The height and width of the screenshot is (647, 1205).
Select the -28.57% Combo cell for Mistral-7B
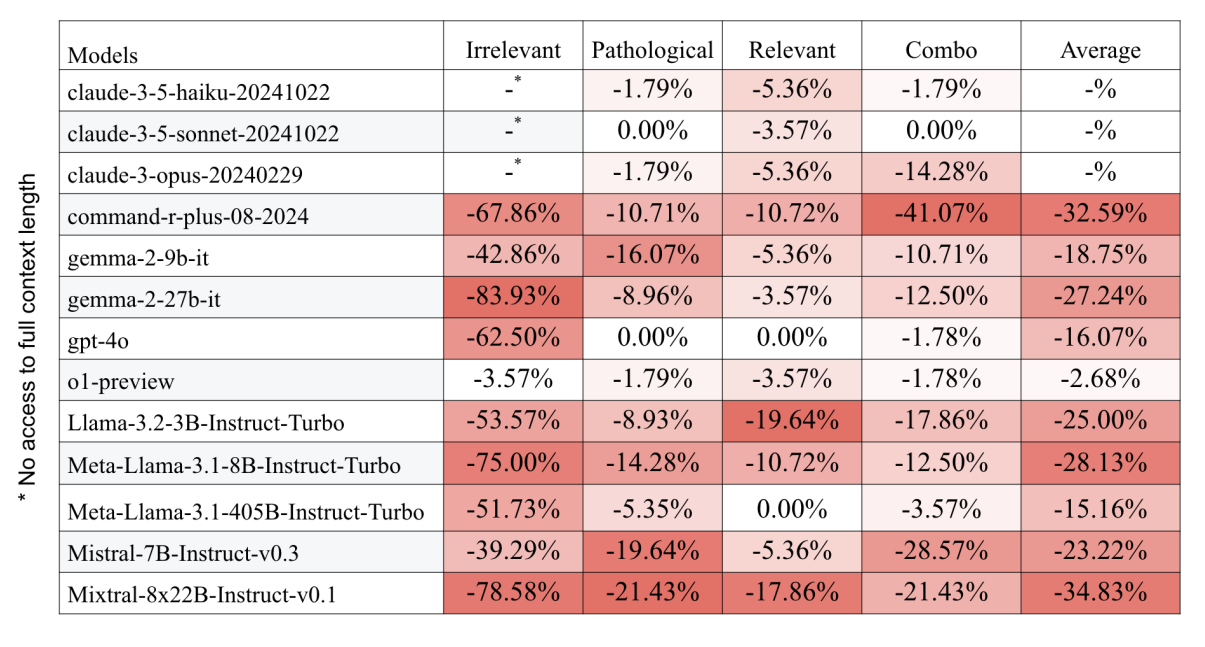[940, 551]
